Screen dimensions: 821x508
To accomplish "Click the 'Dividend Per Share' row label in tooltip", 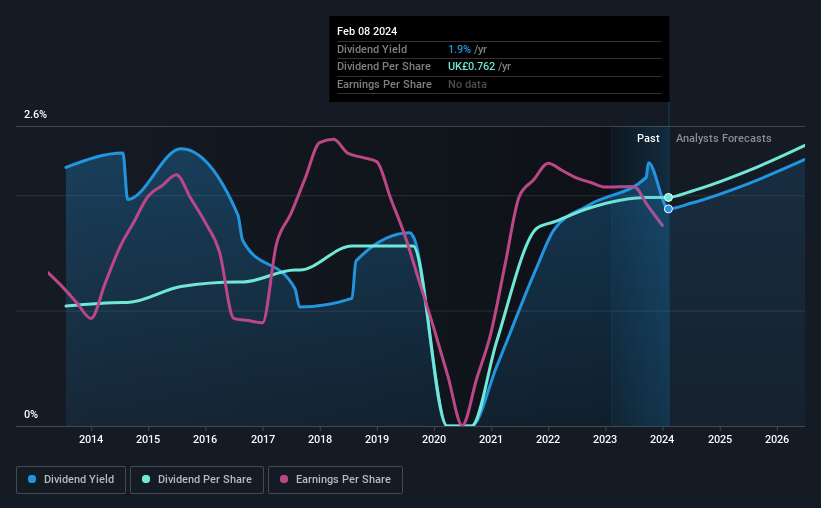I will point(384,67).
